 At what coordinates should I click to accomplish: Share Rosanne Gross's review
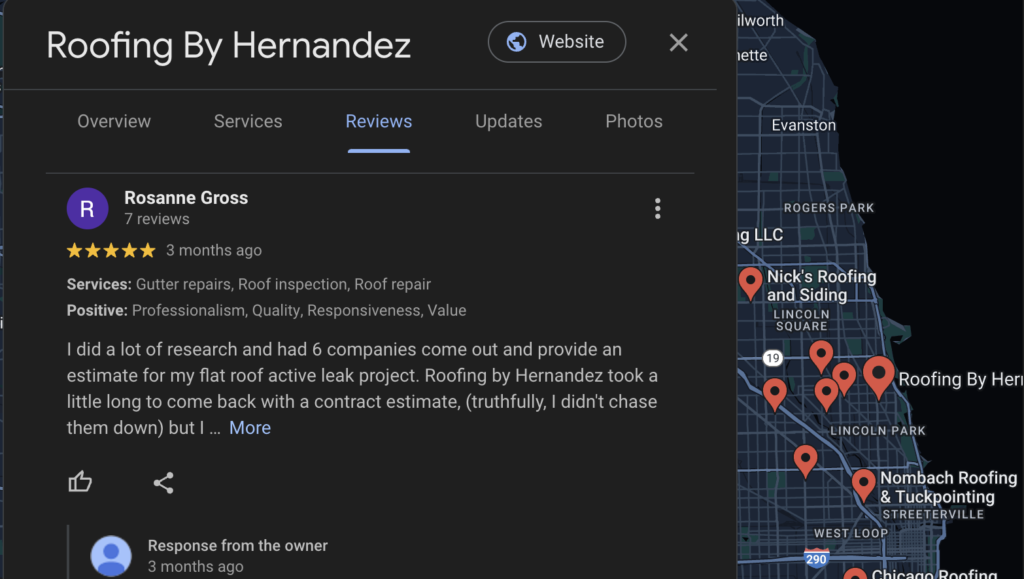tap(163, 482)
